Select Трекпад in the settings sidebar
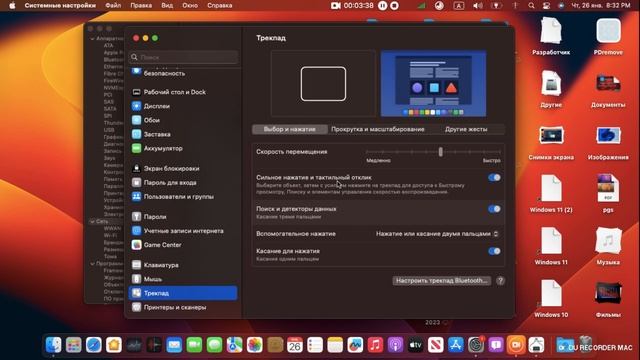 click(x=183, y=293)
